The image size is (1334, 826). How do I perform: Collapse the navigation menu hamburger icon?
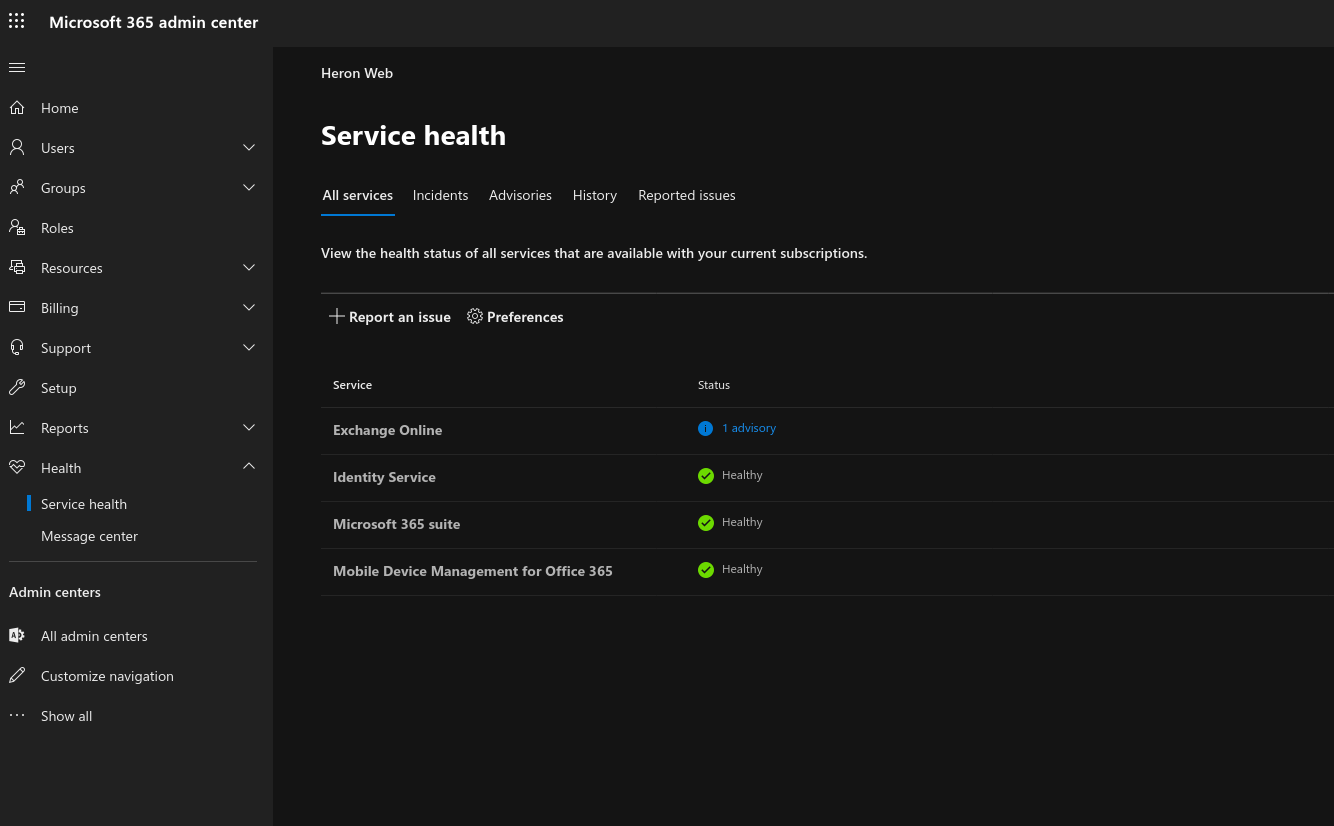tap(16, 67)
